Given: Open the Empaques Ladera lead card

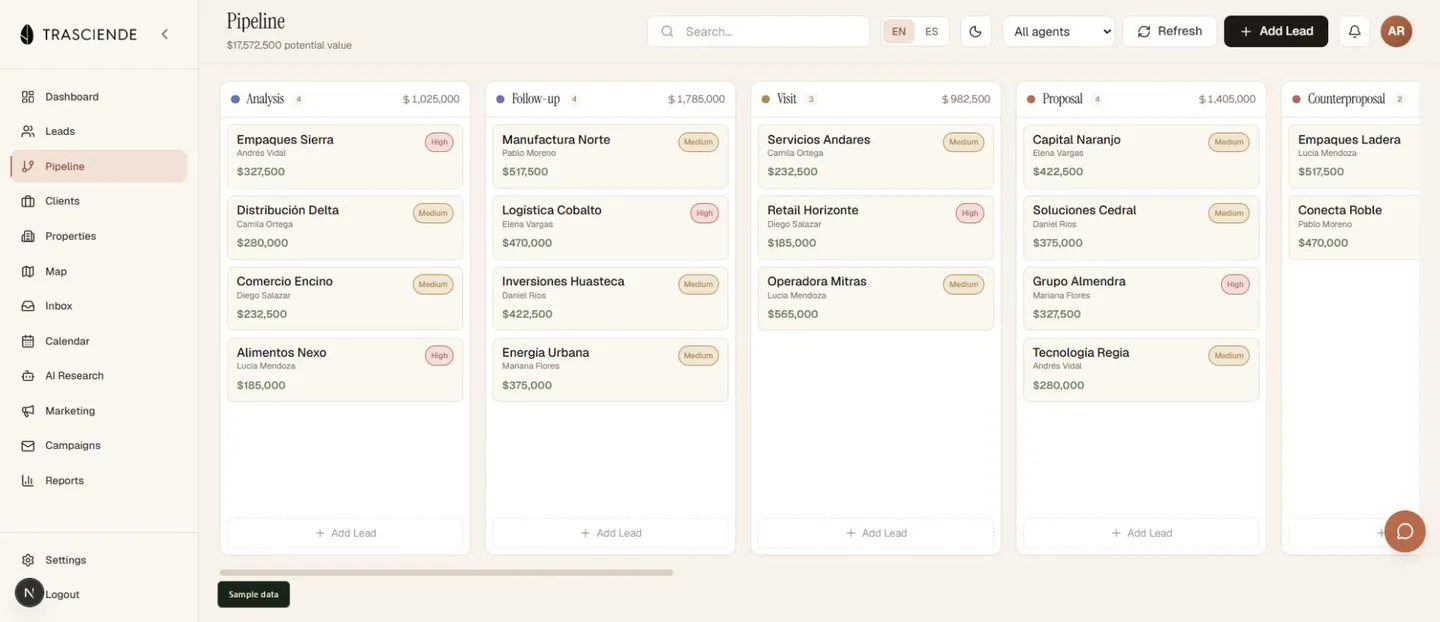Looking at the screenshot, I should pos(1355,156).
